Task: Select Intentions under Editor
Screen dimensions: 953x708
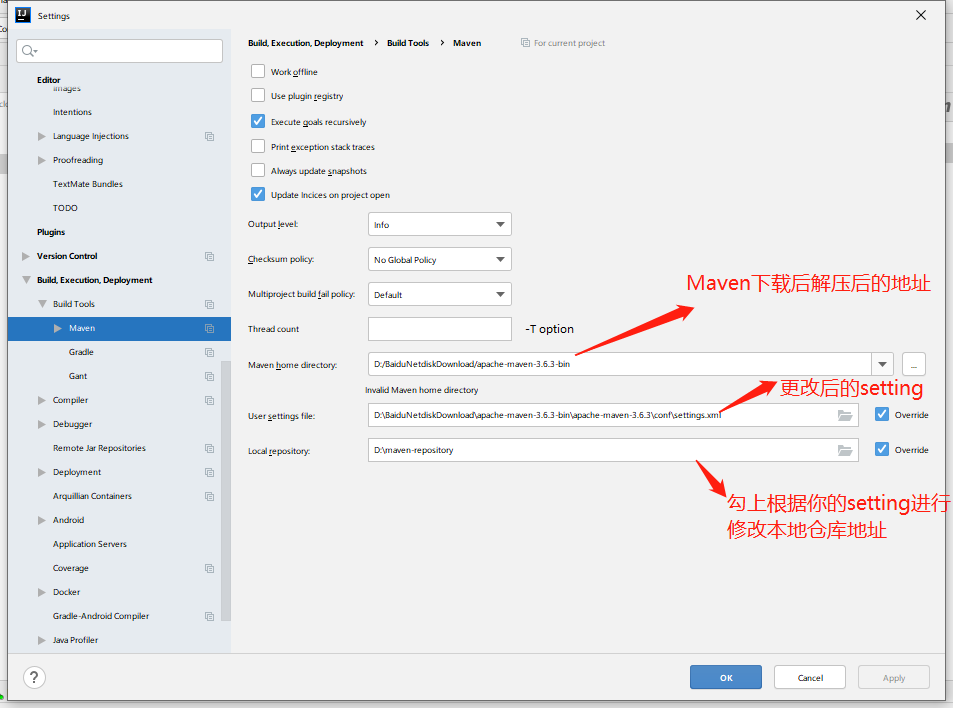Action: (72, 112)
